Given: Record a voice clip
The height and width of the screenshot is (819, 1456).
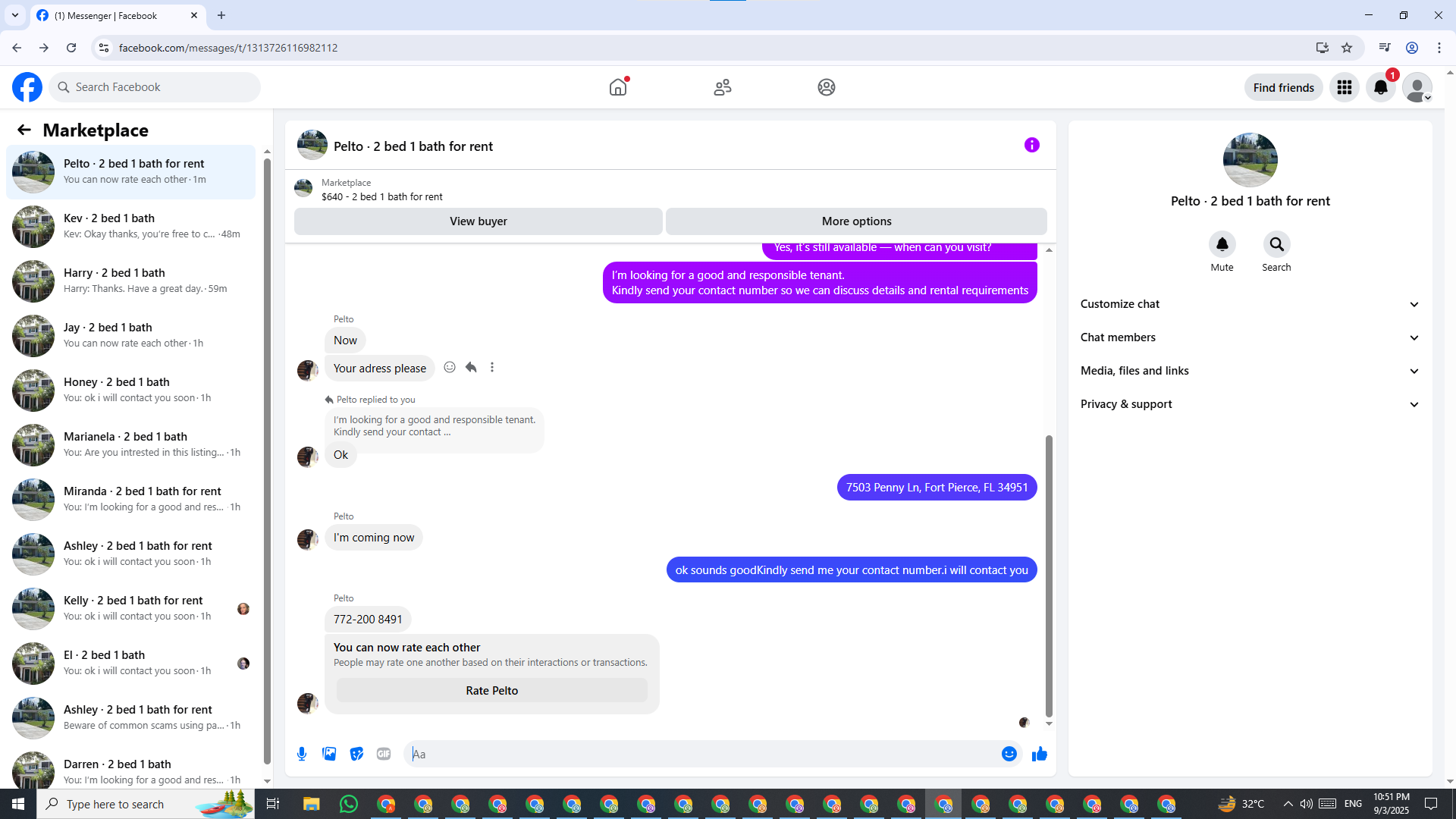Looking at the screenshot, I should click(x=302, y=754).
